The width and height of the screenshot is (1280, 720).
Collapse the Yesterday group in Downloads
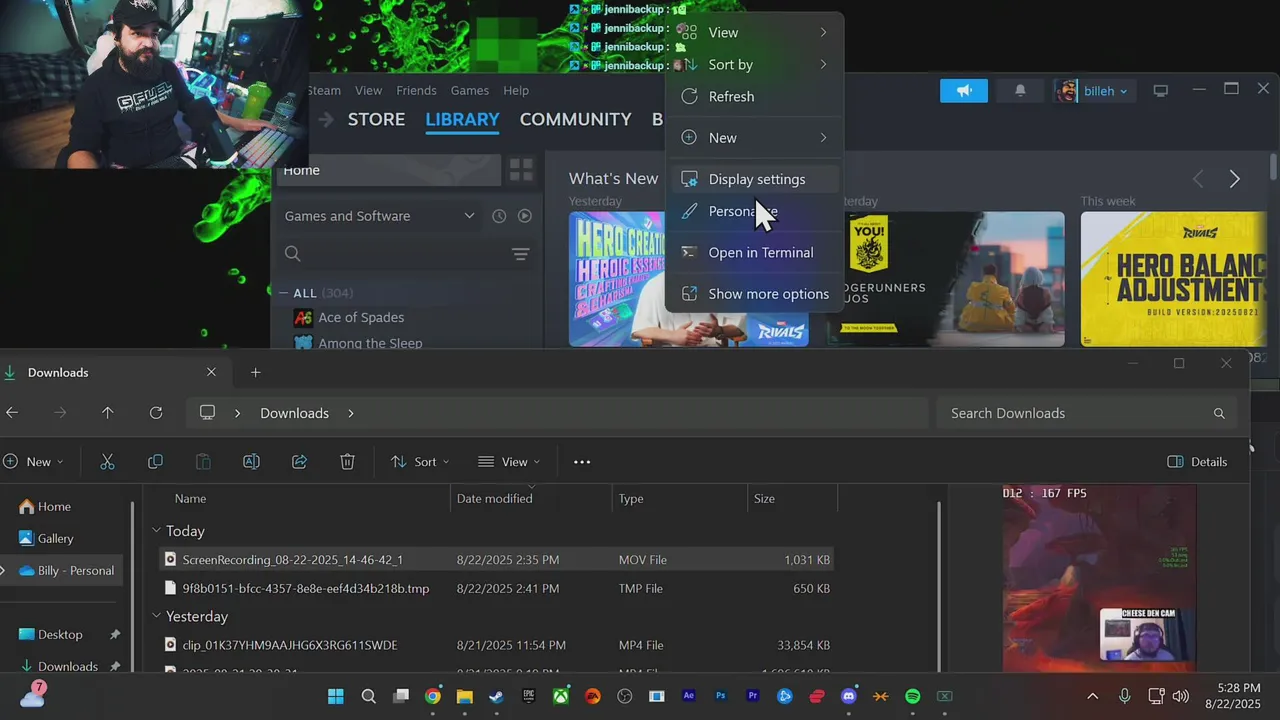click(156, 616)
